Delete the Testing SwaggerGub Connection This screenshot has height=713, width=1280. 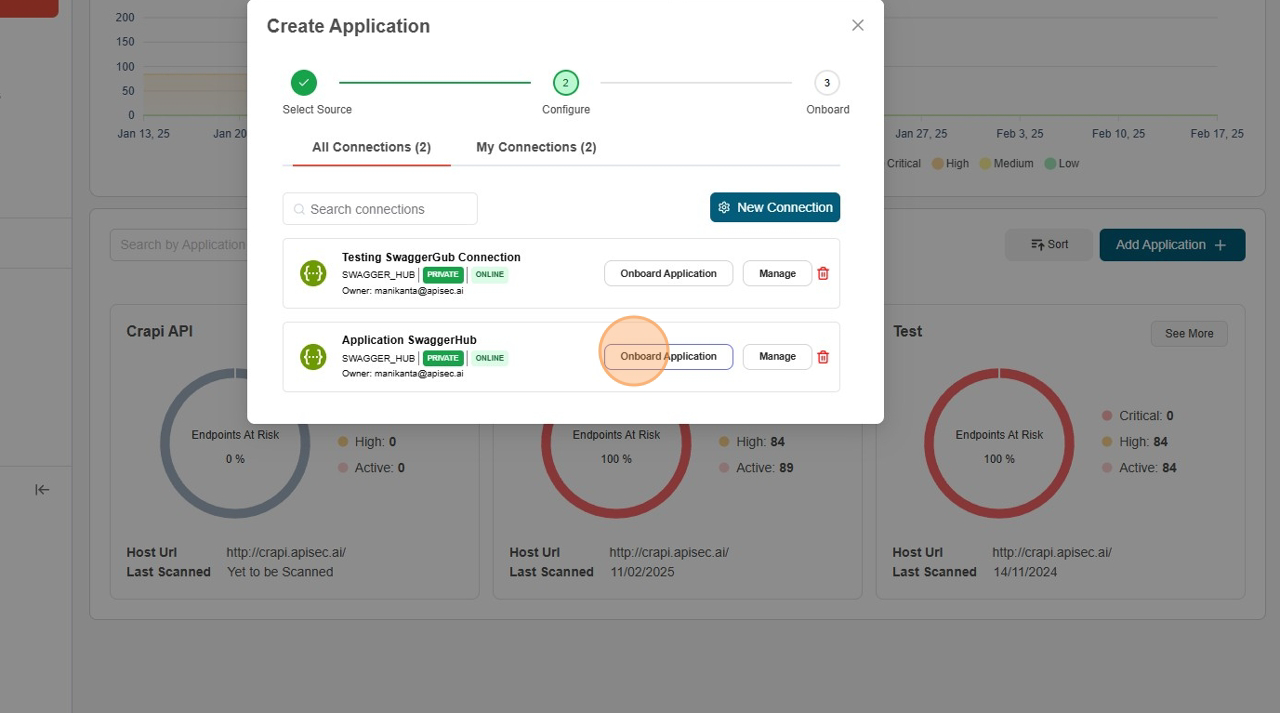point(823,273)
